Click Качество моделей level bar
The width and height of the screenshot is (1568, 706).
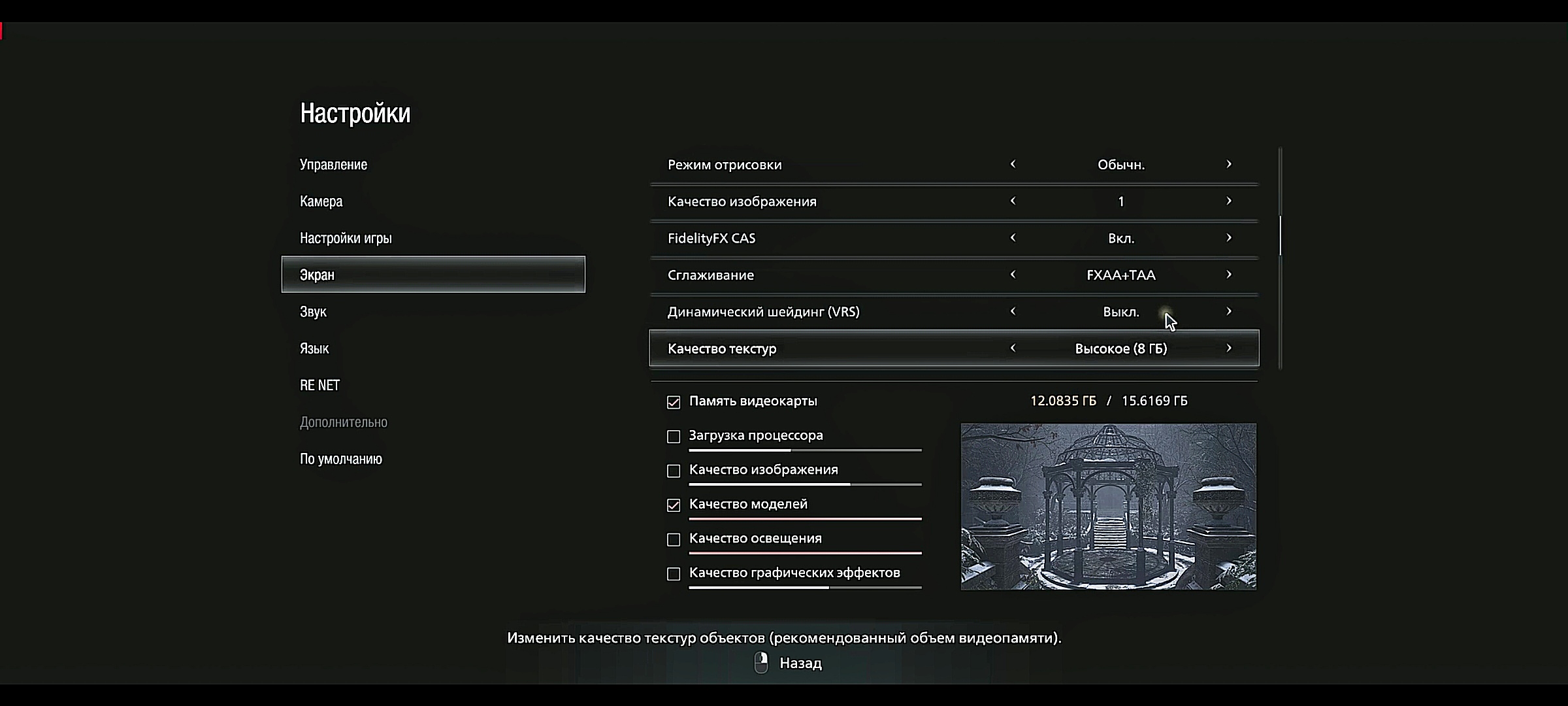(805, 519)
